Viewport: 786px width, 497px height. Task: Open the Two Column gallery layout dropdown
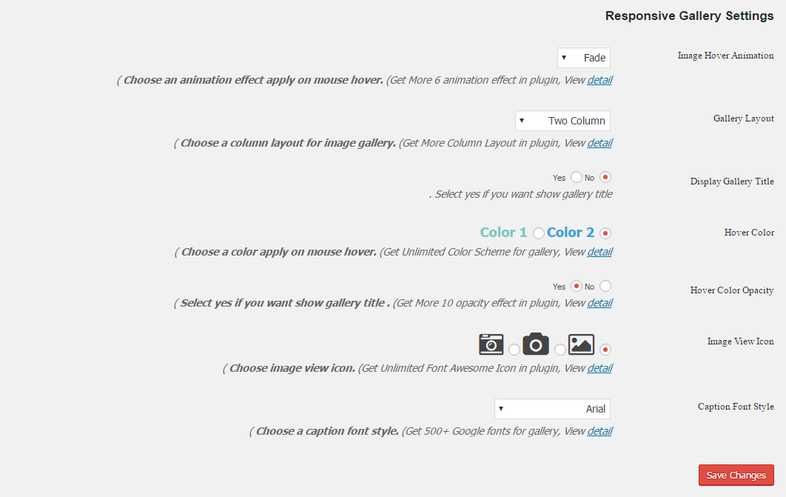point(563,121)
